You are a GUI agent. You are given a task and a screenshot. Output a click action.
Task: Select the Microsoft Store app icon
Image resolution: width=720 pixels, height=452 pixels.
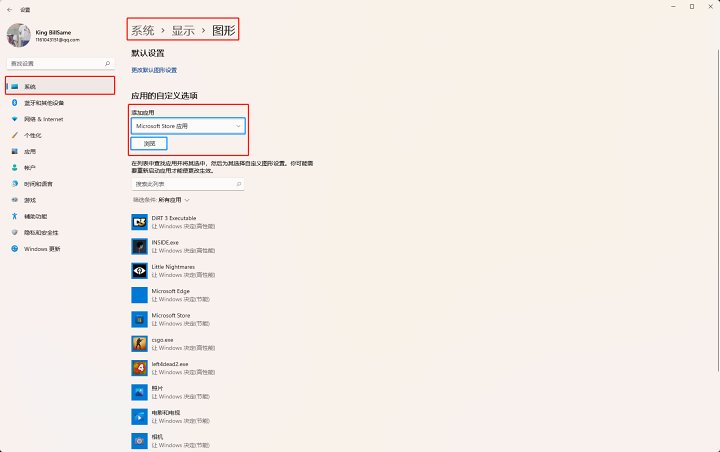[139, 319]
